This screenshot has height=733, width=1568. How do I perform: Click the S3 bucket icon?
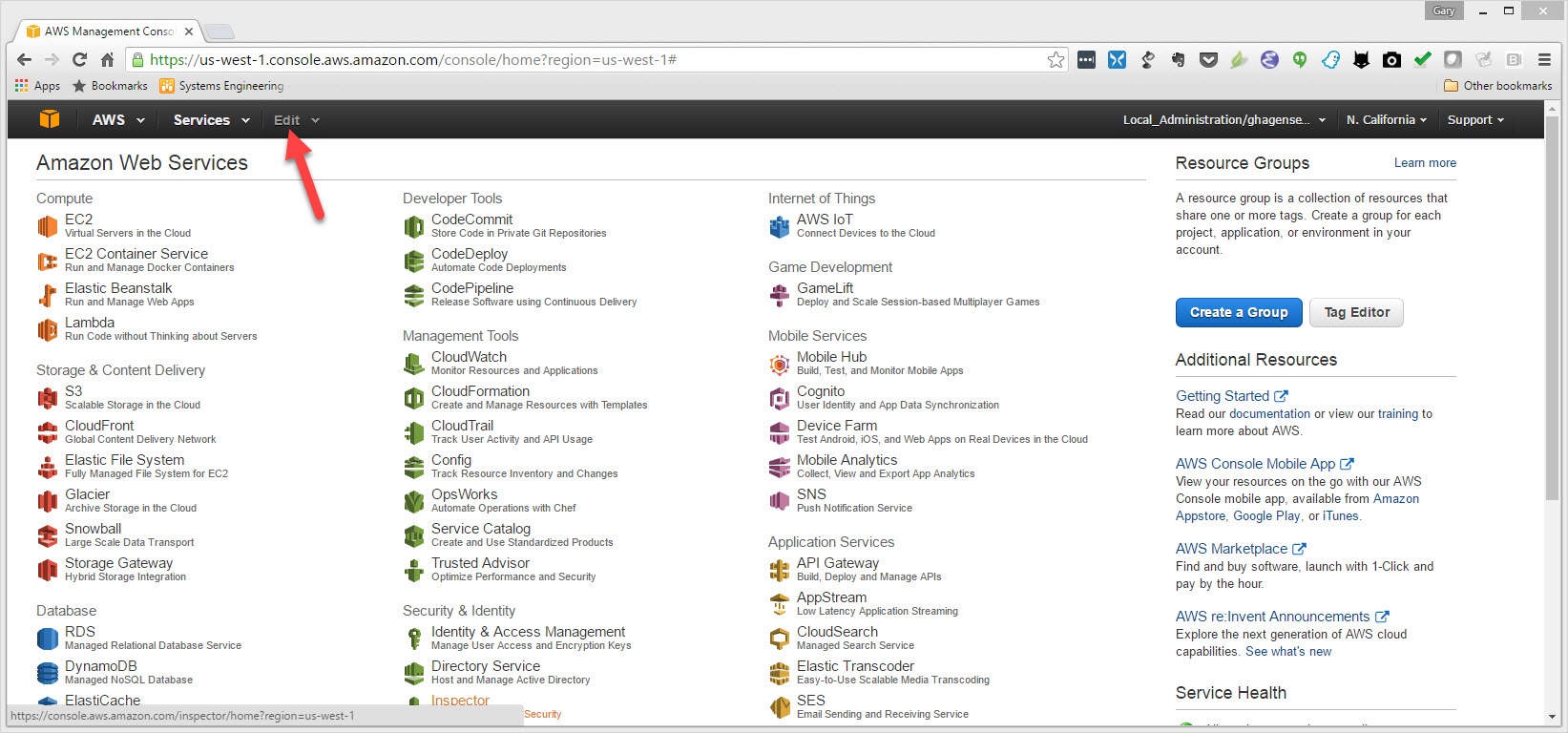(48, 398)
